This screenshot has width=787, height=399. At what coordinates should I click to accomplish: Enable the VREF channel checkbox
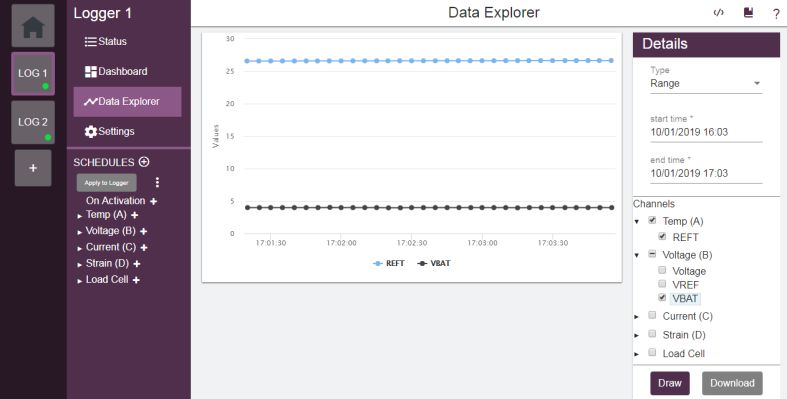(662, 284)
